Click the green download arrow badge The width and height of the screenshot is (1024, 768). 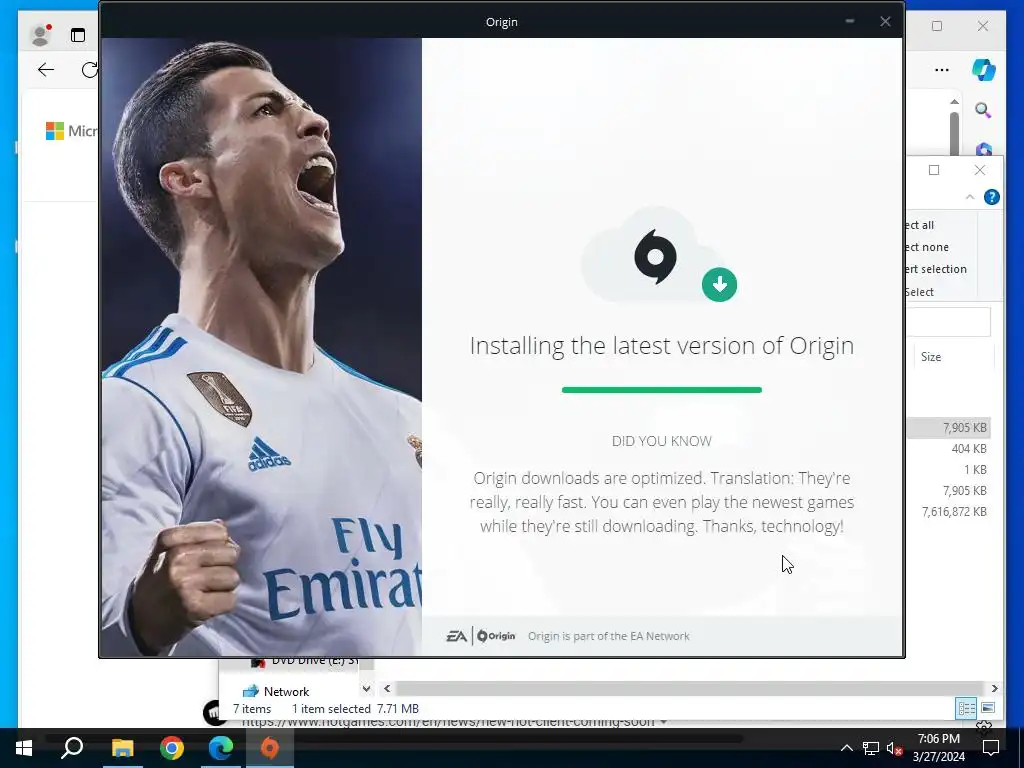coord(719,284)
